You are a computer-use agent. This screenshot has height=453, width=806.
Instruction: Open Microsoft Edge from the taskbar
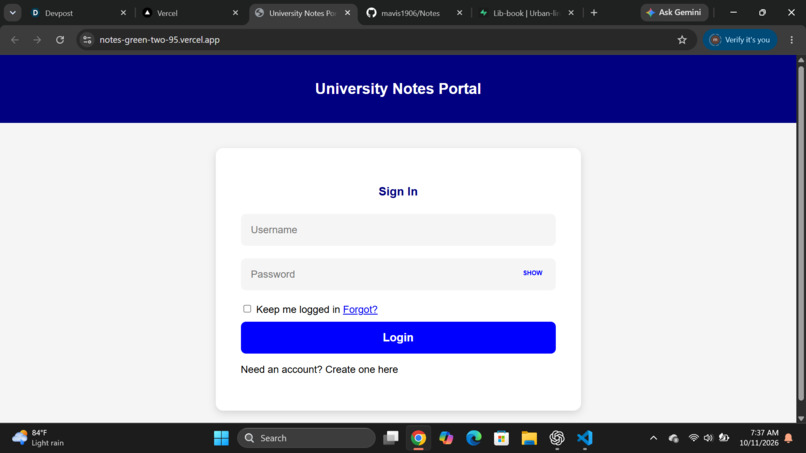[x=473, y=438]
